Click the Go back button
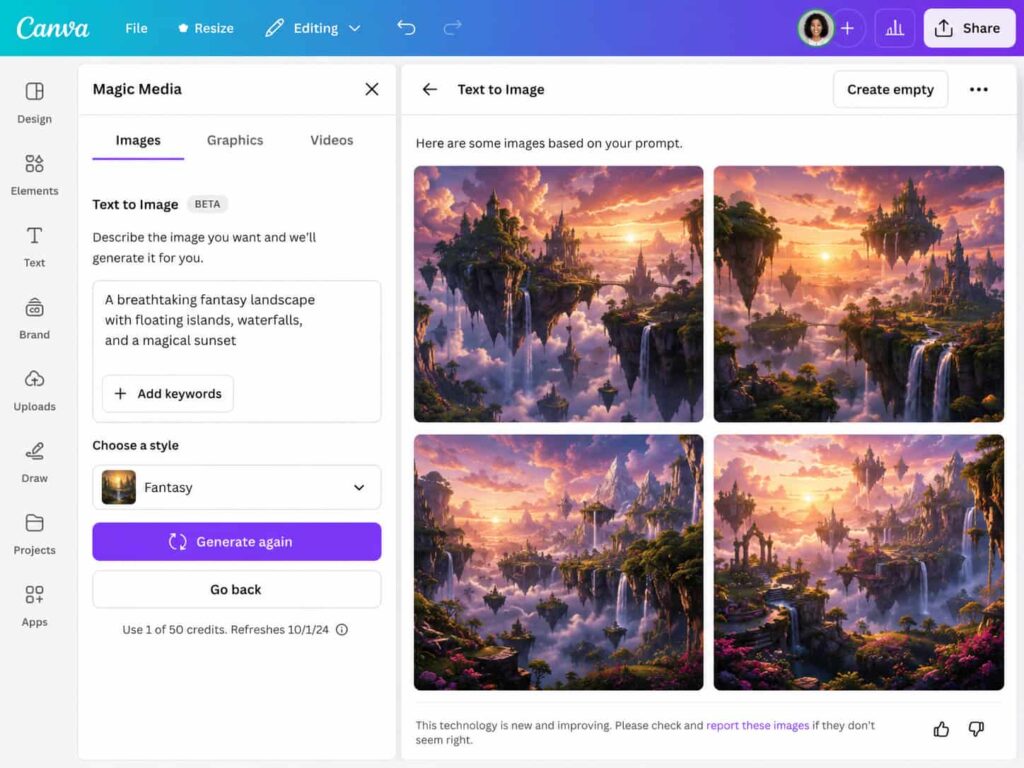 [236, 589]
